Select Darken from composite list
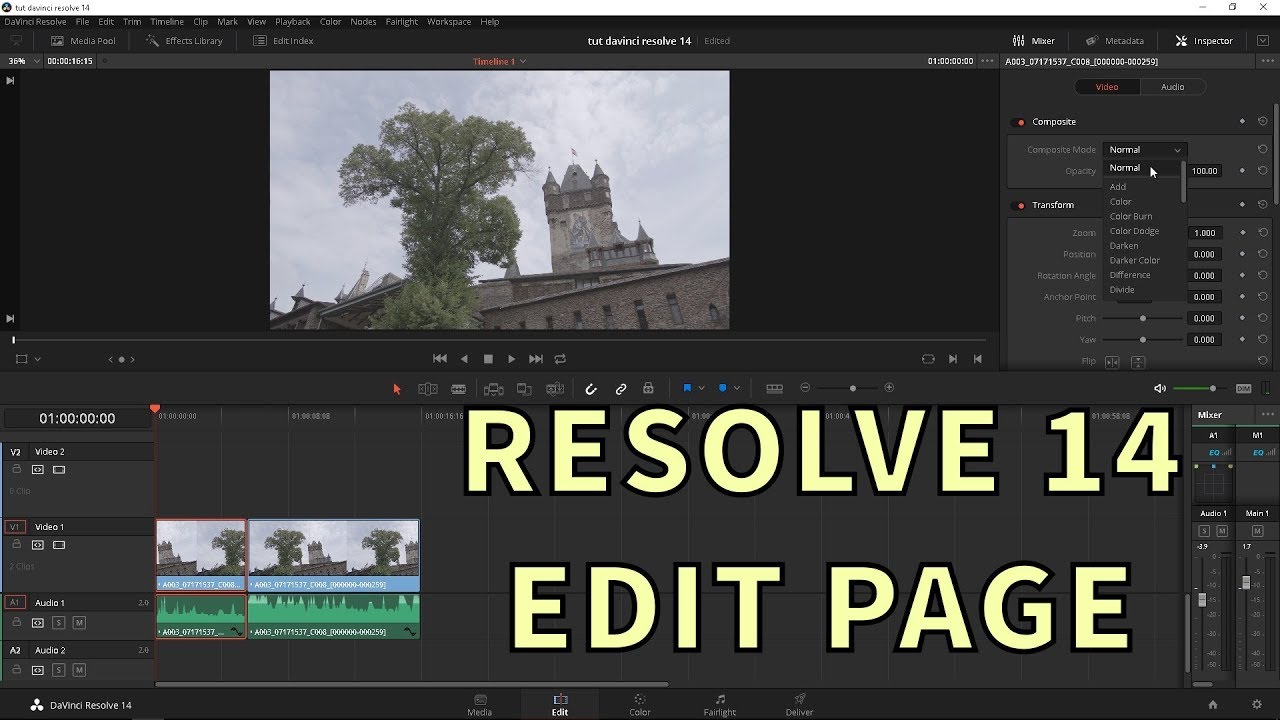The width and height of the screenshot is (1280, 720). tap(1124, 245)
